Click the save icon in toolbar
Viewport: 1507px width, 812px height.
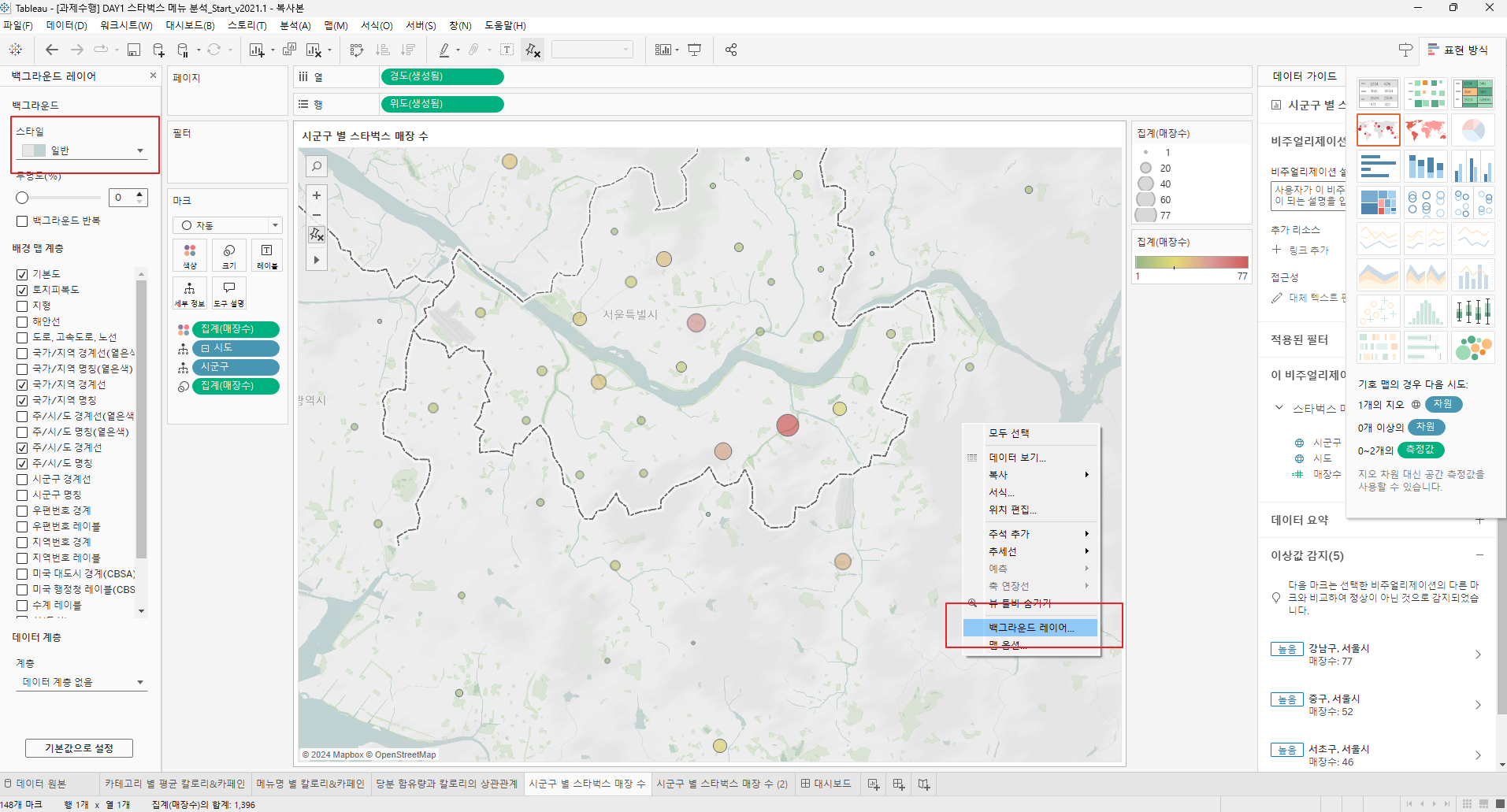[134, 50]
